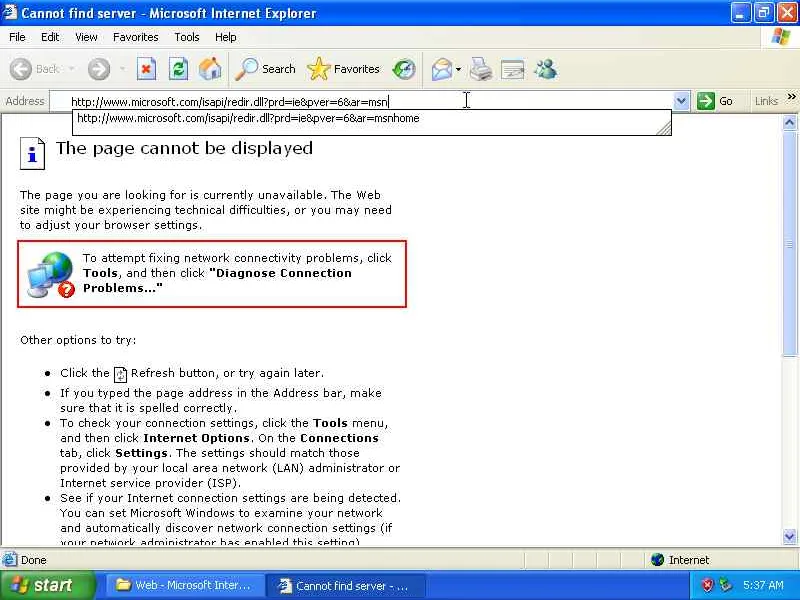Click the network diagnose globe icon
Image resolution: width=800 pixels, height=600 pixels.
(51, 274)
